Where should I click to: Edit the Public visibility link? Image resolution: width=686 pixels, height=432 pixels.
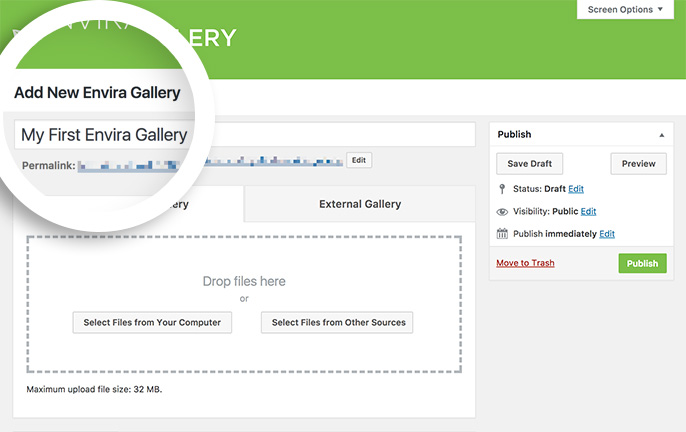pyautogui.click(x=588, y=211)
